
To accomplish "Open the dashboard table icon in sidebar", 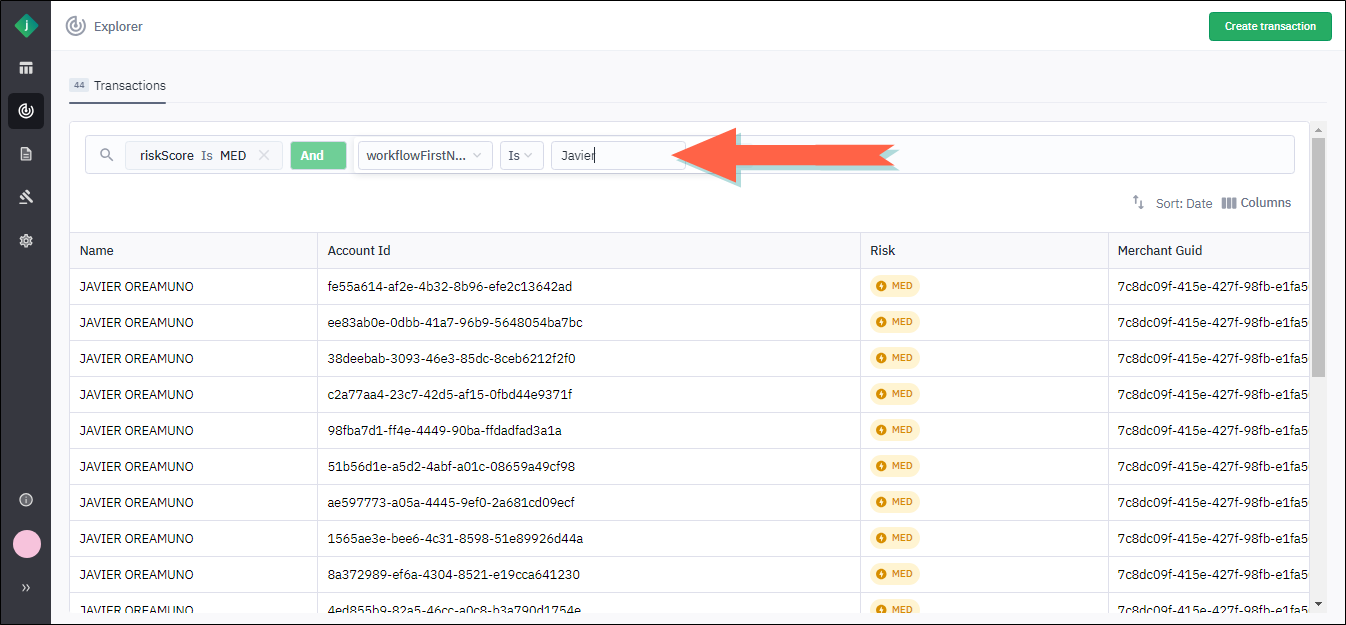I will coord(26,68).
